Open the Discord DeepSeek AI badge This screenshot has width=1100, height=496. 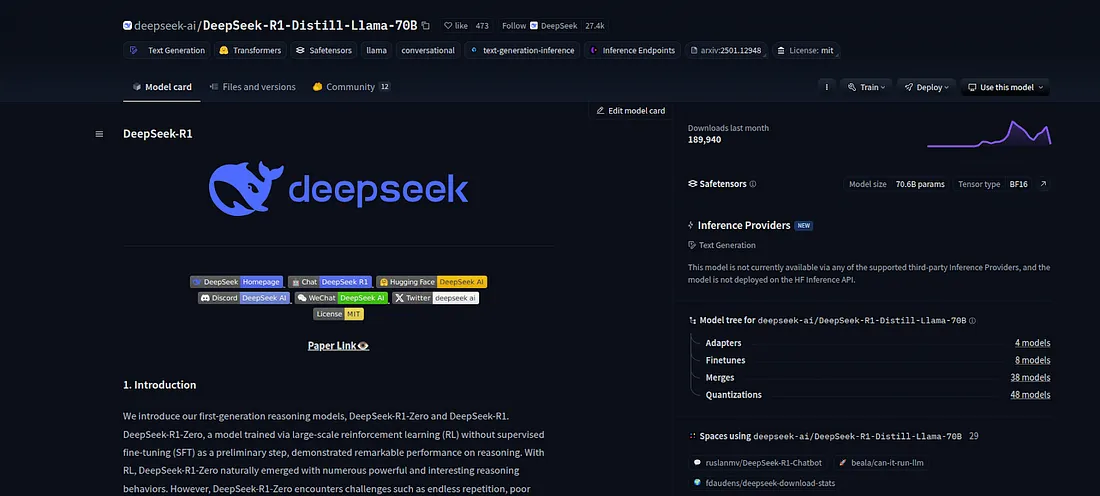244,297
